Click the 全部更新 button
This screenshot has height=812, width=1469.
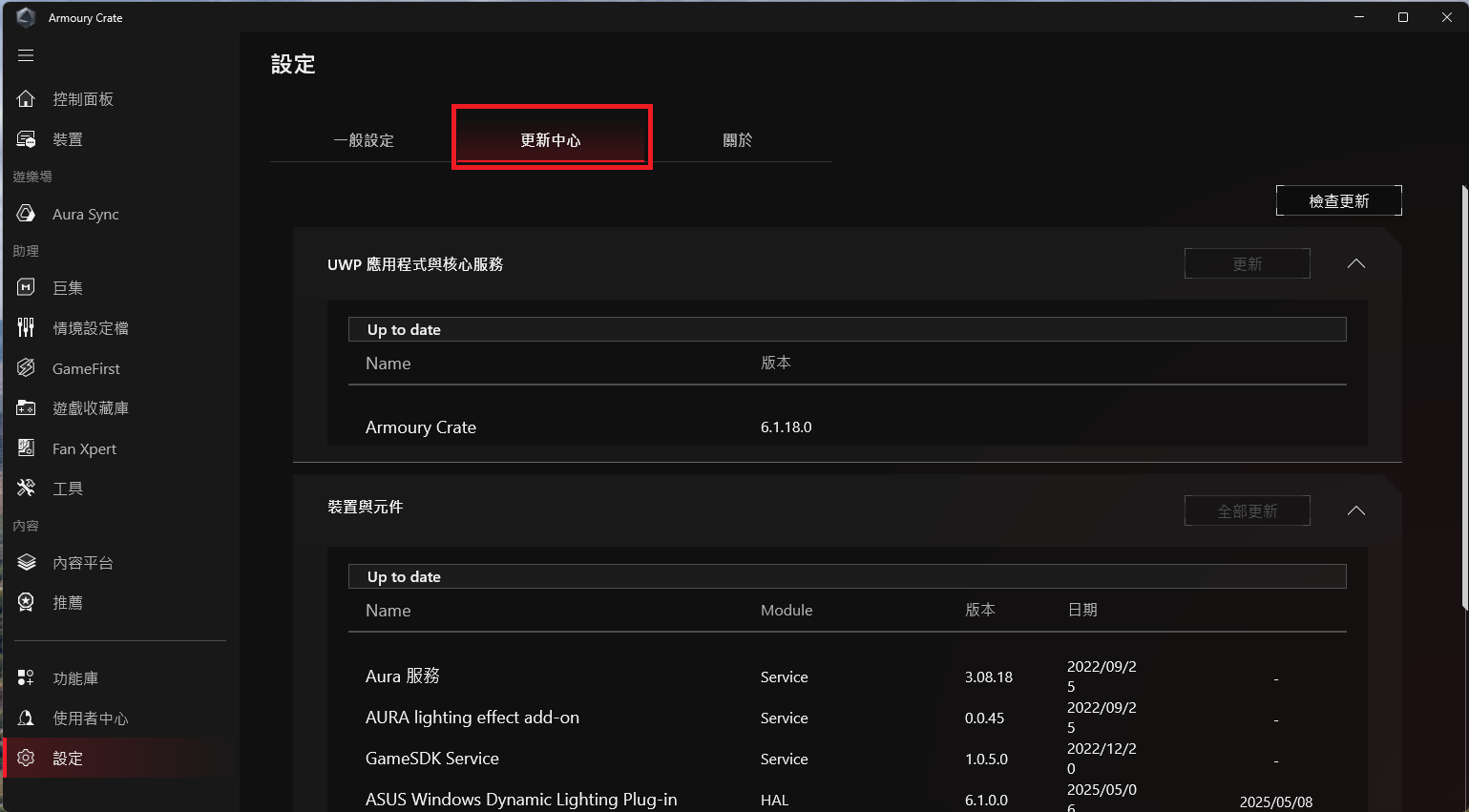pyautogui.click(x=1247, y=510)
